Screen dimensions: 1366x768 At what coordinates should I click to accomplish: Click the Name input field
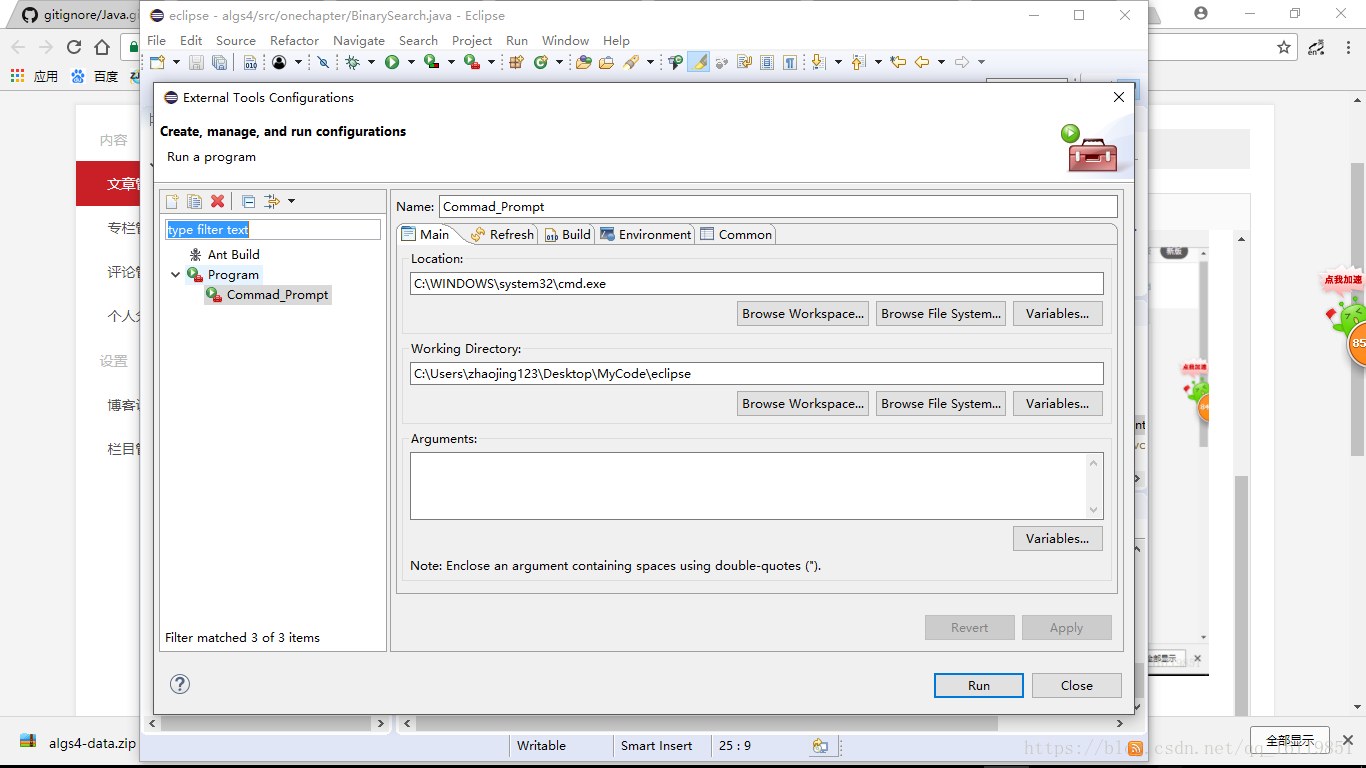[x=778, y=206]
